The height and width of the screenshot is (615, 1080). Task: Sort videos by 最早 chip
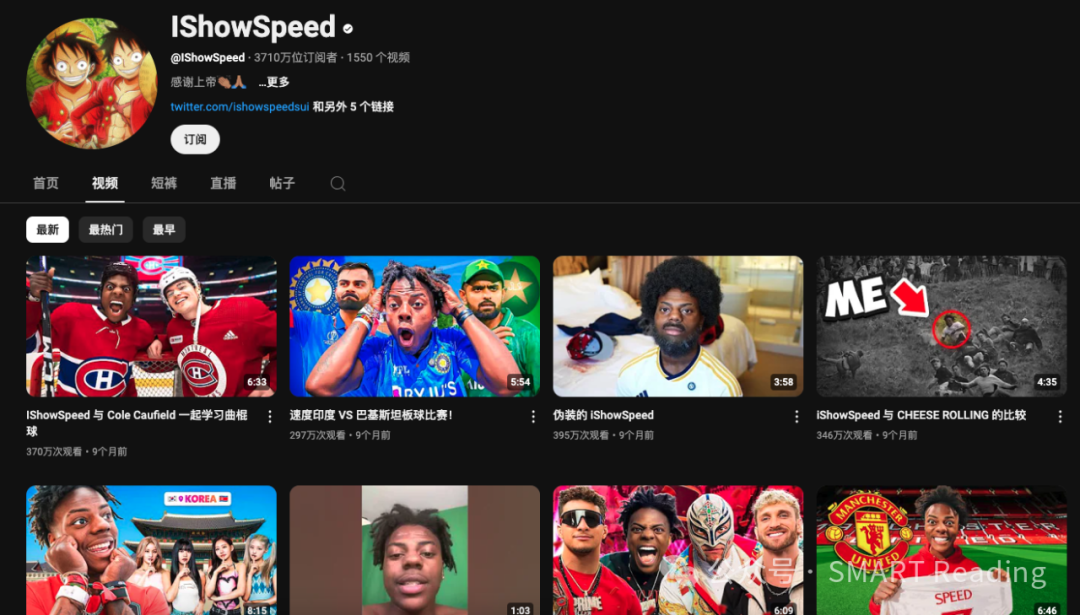pyautogui.click(x=164, y=229)
